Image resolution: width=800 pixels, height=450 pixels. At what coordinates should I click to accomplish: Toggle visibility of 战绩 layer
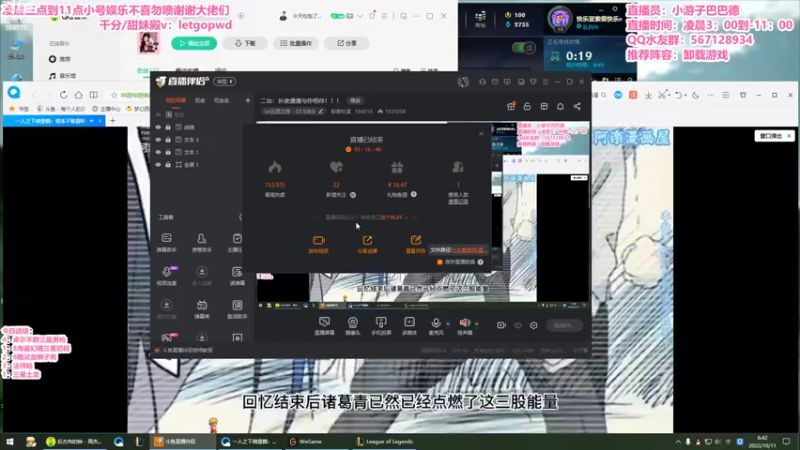coord(158,127)
